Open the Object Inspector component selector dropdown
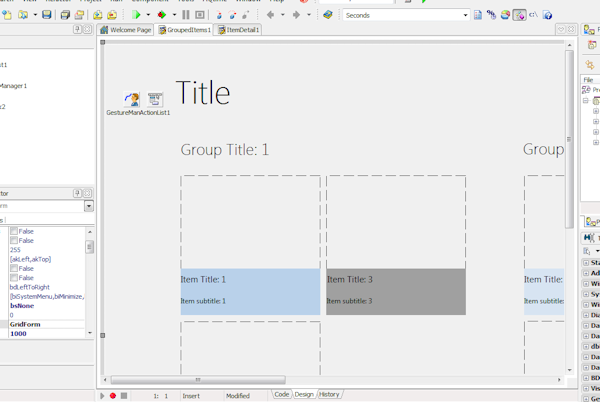This screenshot has width=600, height=402. coord(89,206)
